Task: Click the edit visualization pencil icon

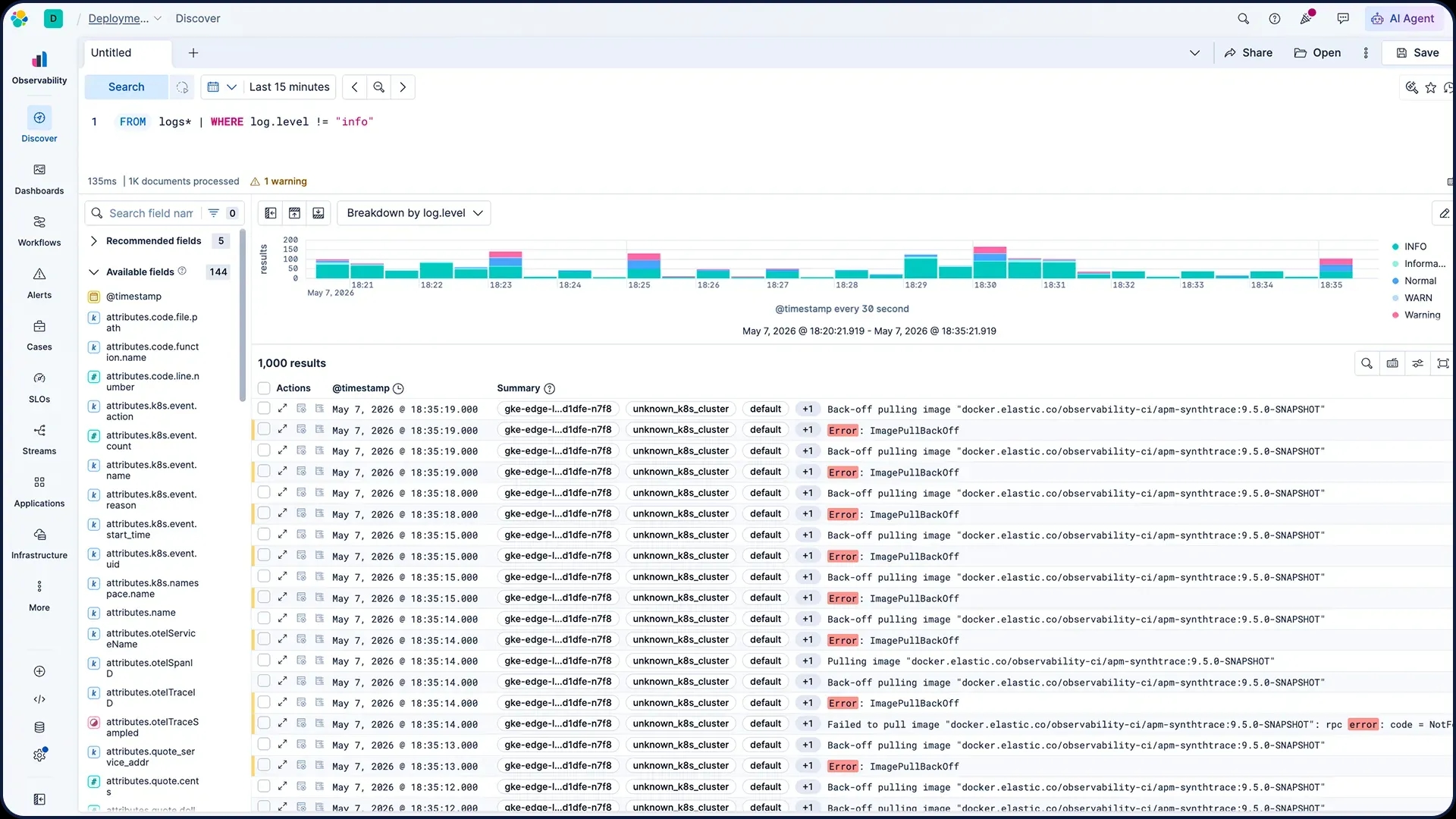Action: coord(1444,213)
